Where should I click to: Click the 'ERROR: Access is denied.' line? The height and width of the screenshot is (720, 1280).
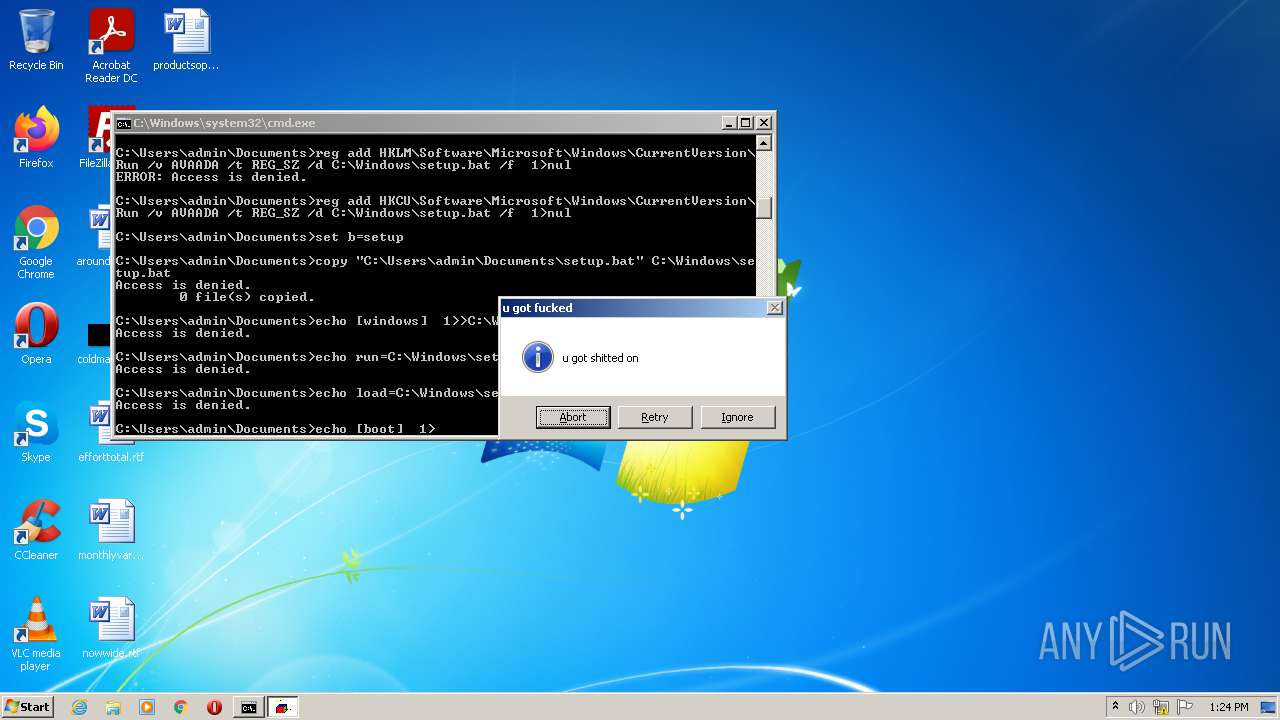[x=211, y=177]
